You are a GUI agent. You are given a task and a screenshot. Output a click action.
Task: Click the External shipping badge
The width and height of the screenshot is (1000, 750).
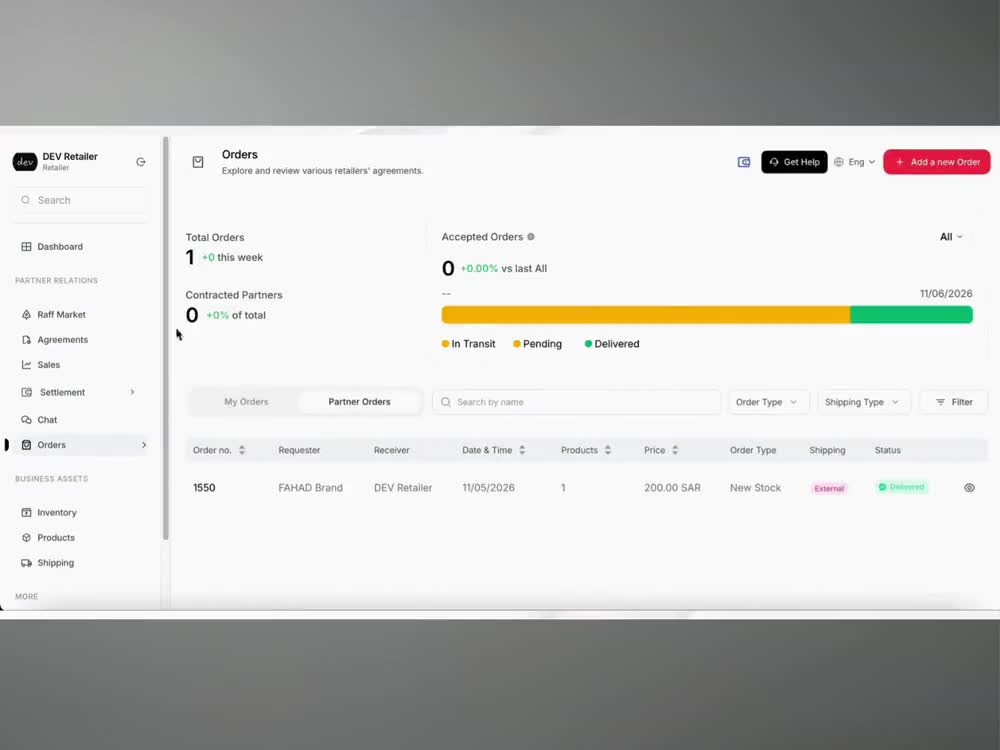(829, 489)
